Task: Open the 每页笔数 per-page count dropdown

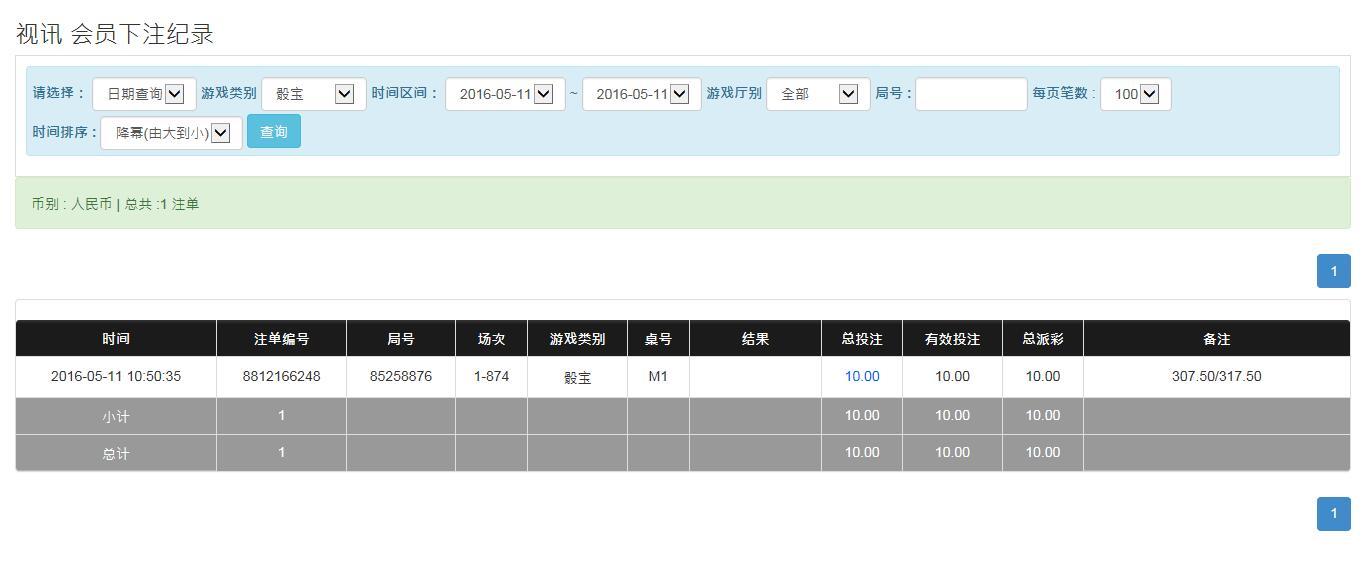Action: (x=1135, y=93)
